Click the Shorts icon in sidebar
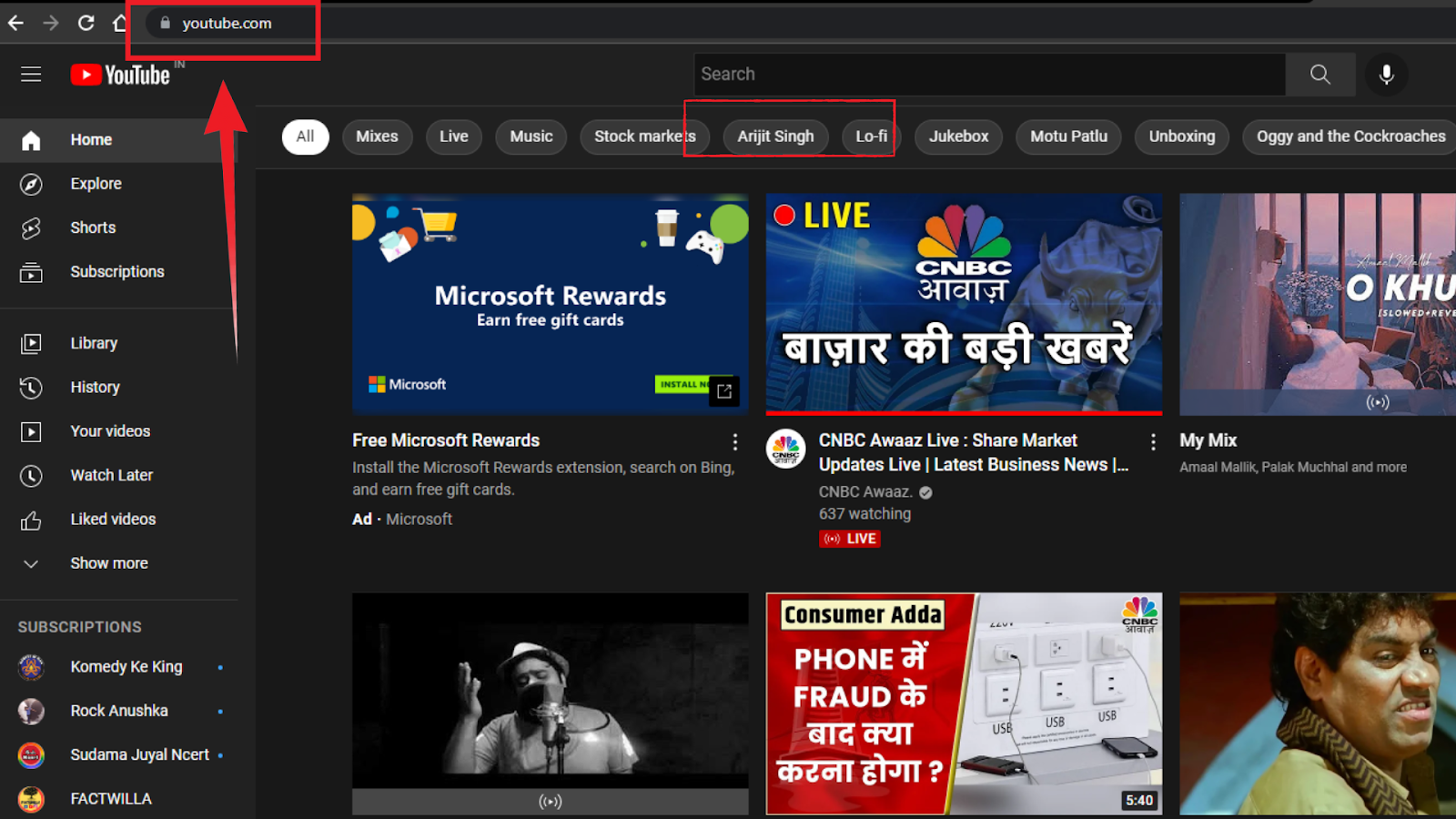 [x=31, y=227]
